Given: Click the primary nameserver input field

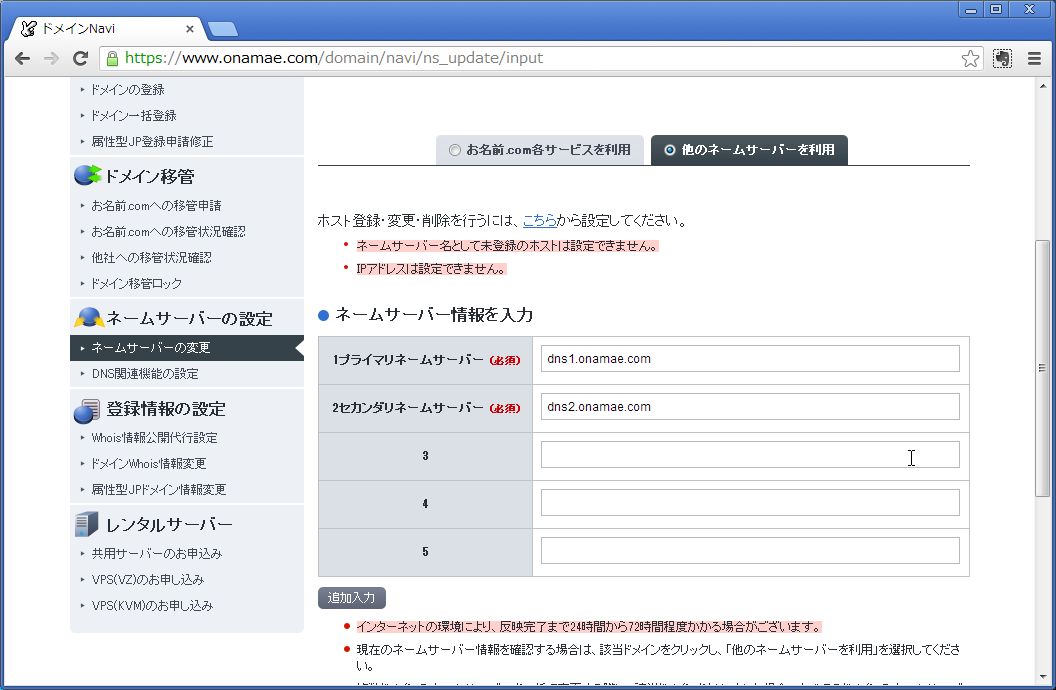Looking at the screenshot, I should (x=750, y=359).
